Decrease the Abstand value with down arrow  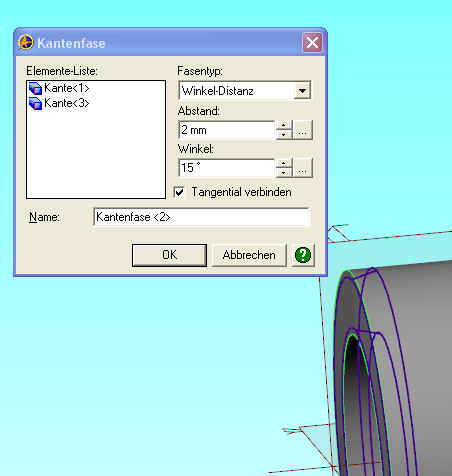[x=284, y=134]
